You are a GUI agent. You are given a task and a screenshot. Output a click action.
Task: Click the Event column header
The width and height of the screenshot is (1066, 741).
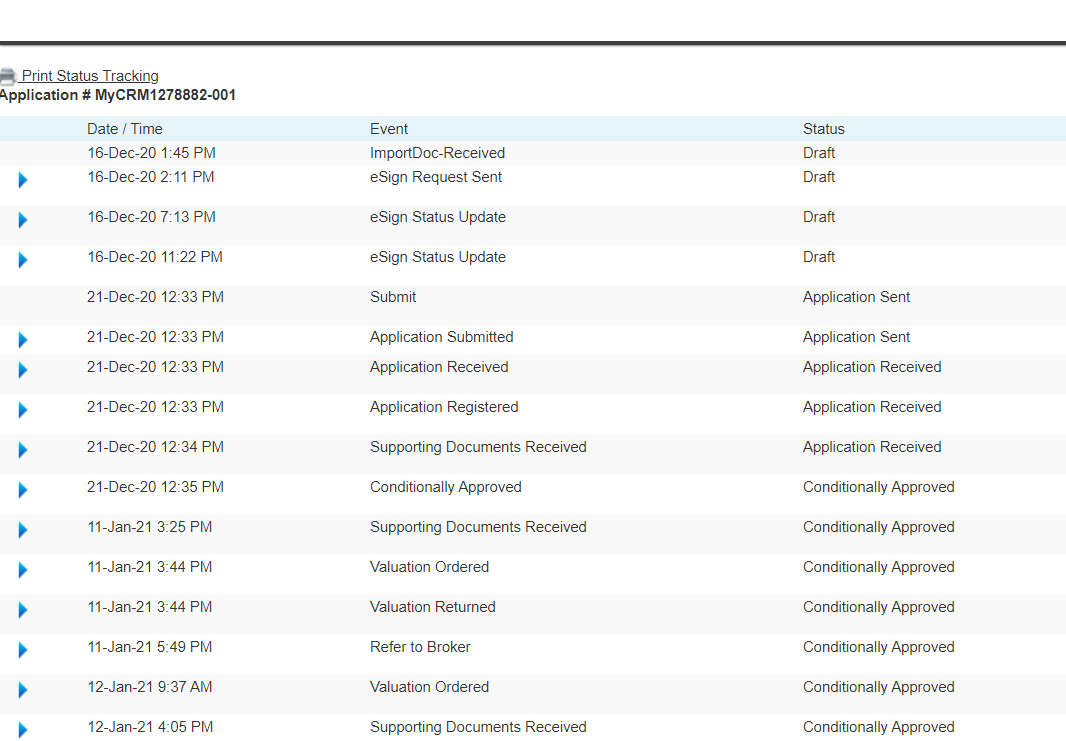coord(389,128)
